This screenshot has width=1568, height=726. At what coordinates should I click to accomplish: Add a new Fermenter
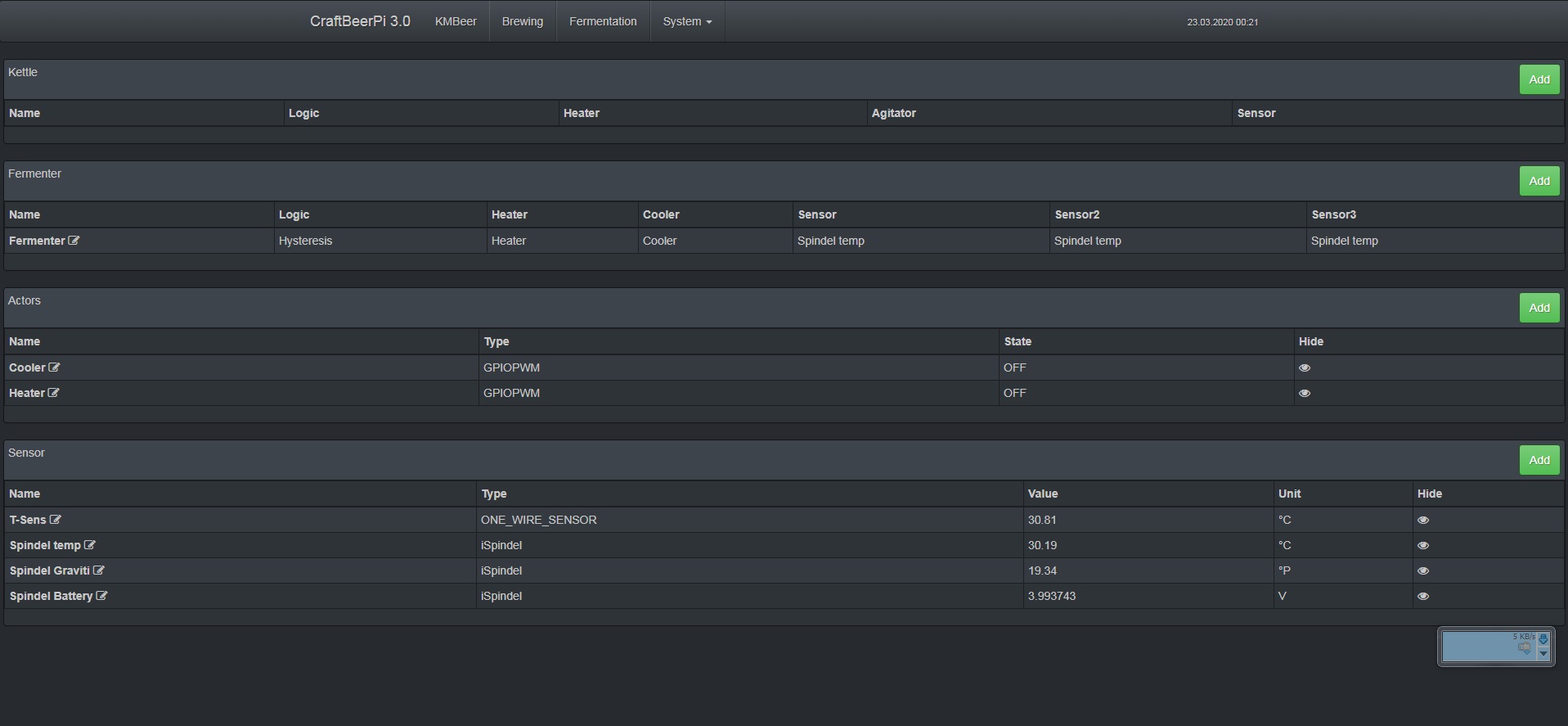[1539, 181]
